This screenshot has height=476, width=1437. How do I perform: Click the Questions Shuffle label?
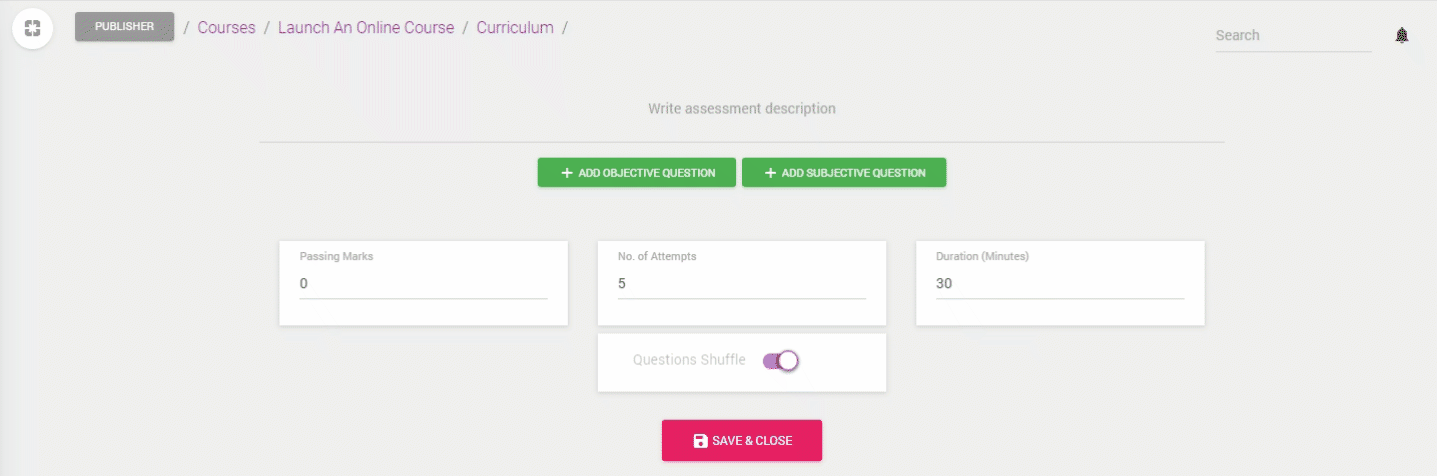[x=689, y=360]
